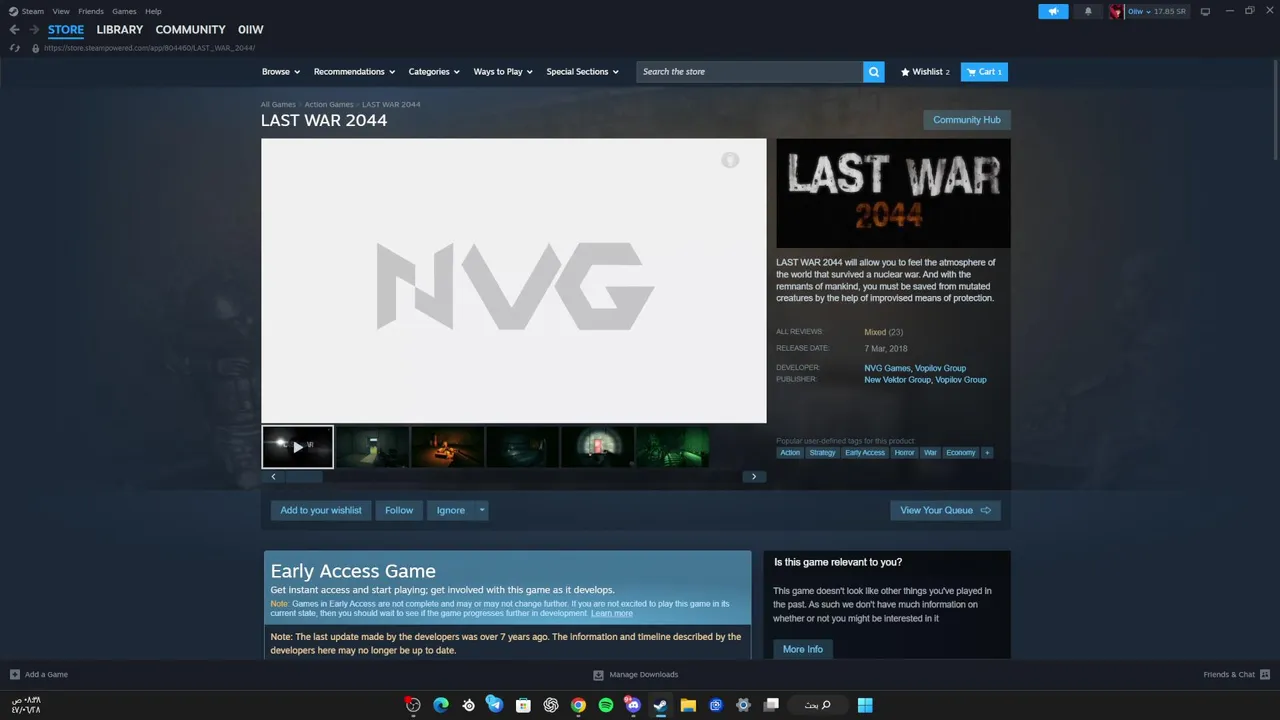Open Google Chrome from the taskbar

(x=578, y=705)
